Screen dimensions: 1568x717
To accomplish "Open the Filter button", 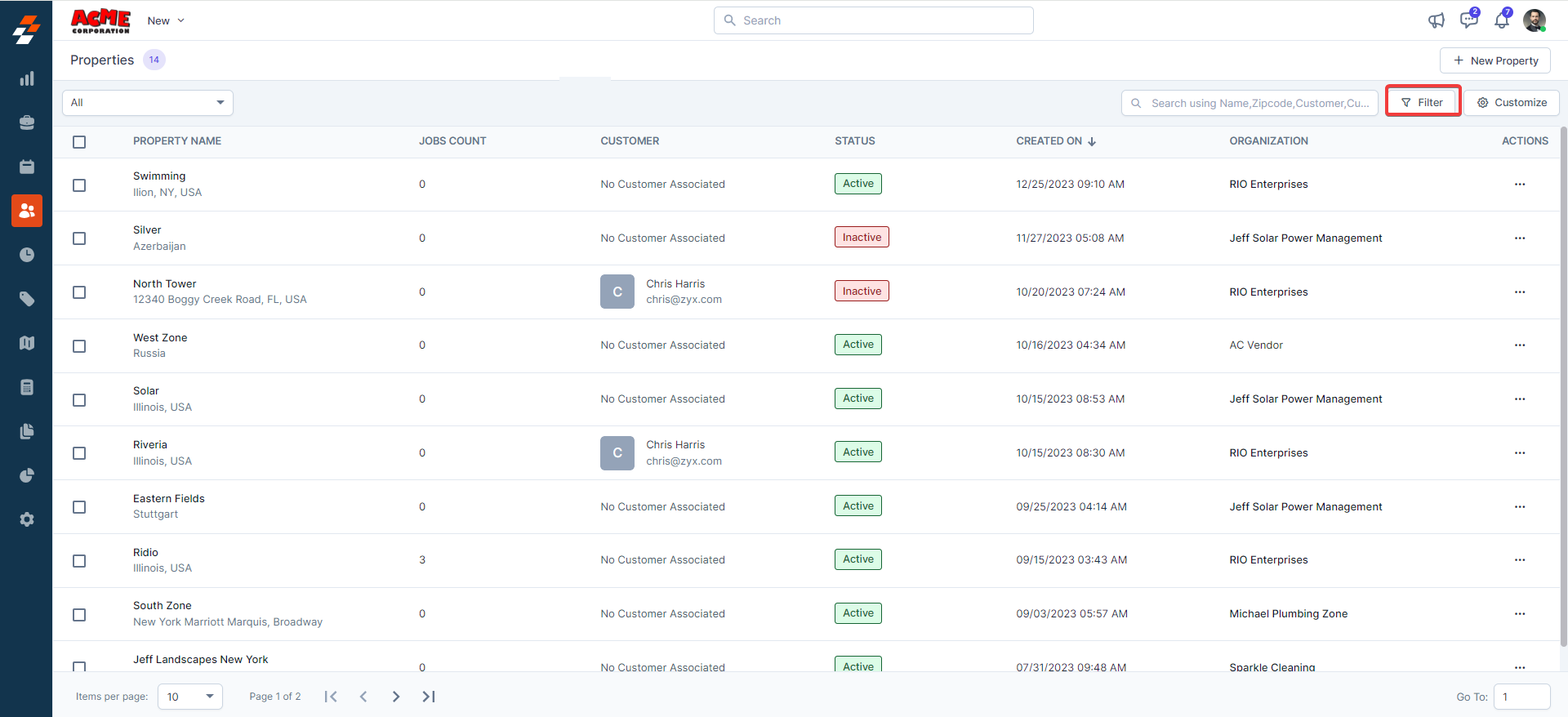I will click(x=1423, y=103).
